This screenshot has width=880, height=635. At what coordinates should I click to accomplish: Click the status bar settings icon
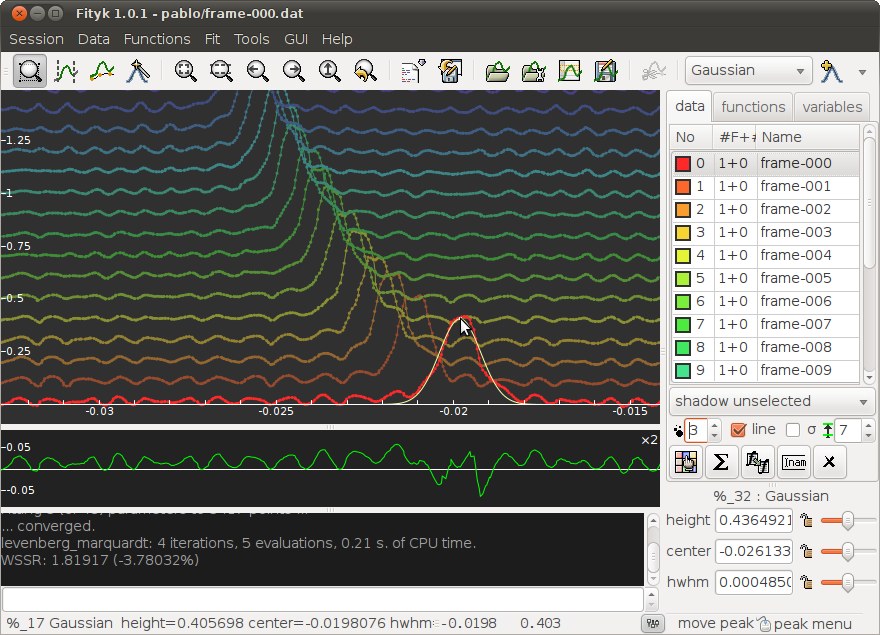point(653,623)
